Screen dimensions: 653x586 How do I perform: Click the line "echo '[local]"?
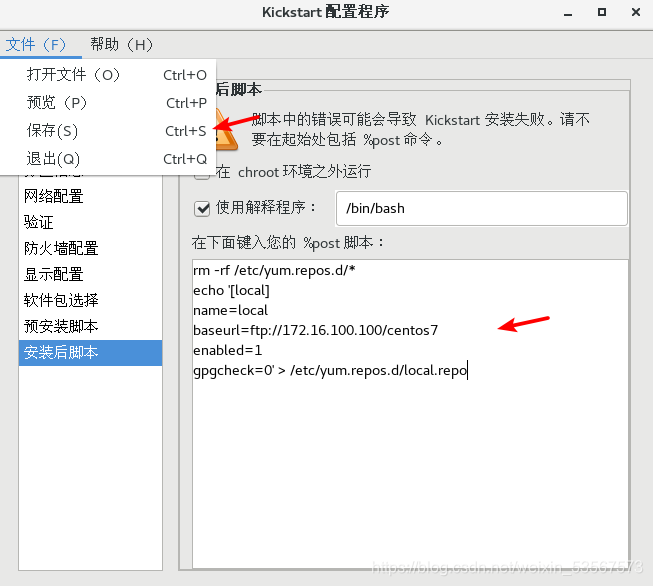[231, 290]
